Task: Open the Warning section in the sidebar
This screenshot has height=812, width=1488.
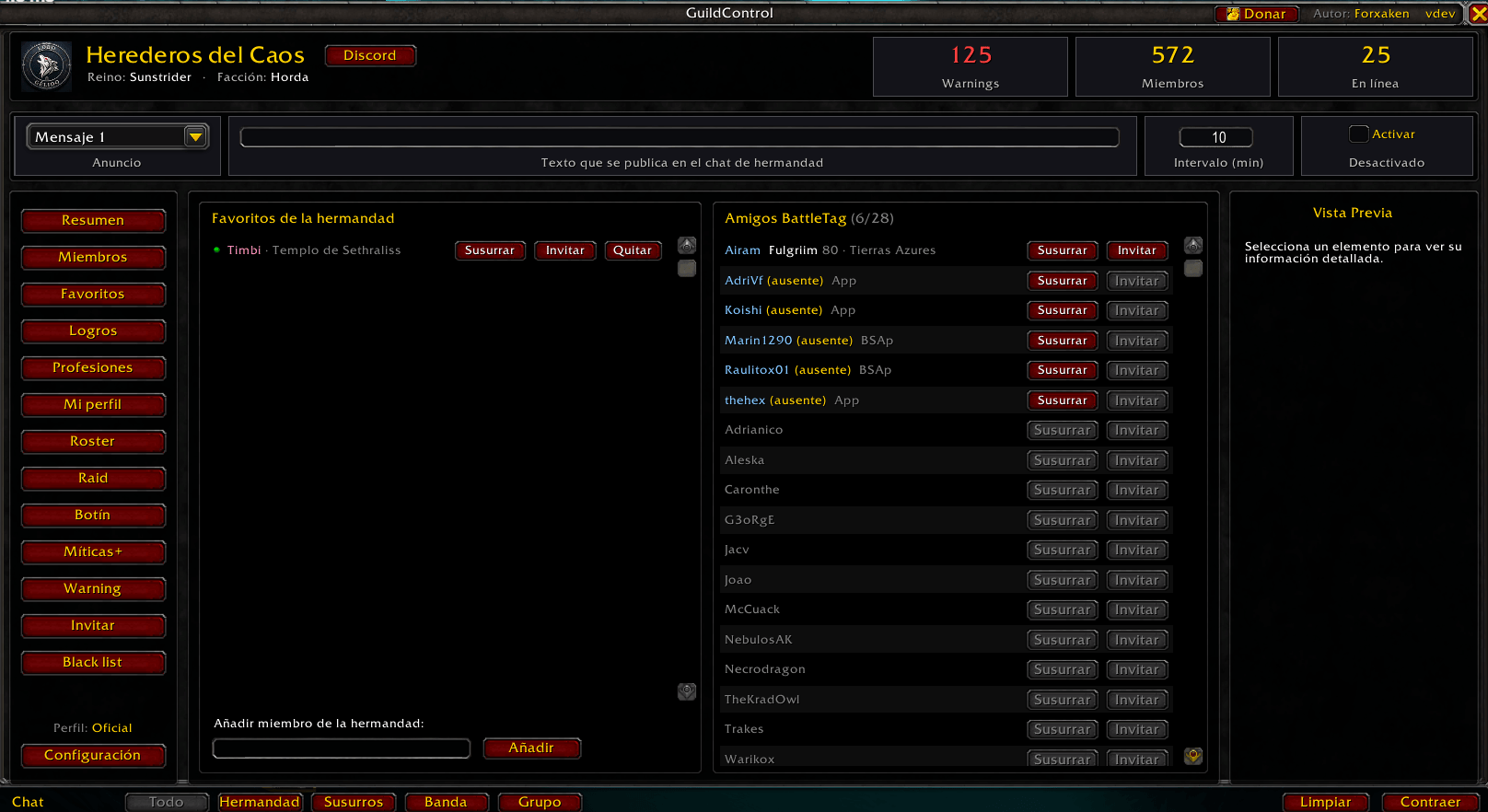Action: [93, 589]
